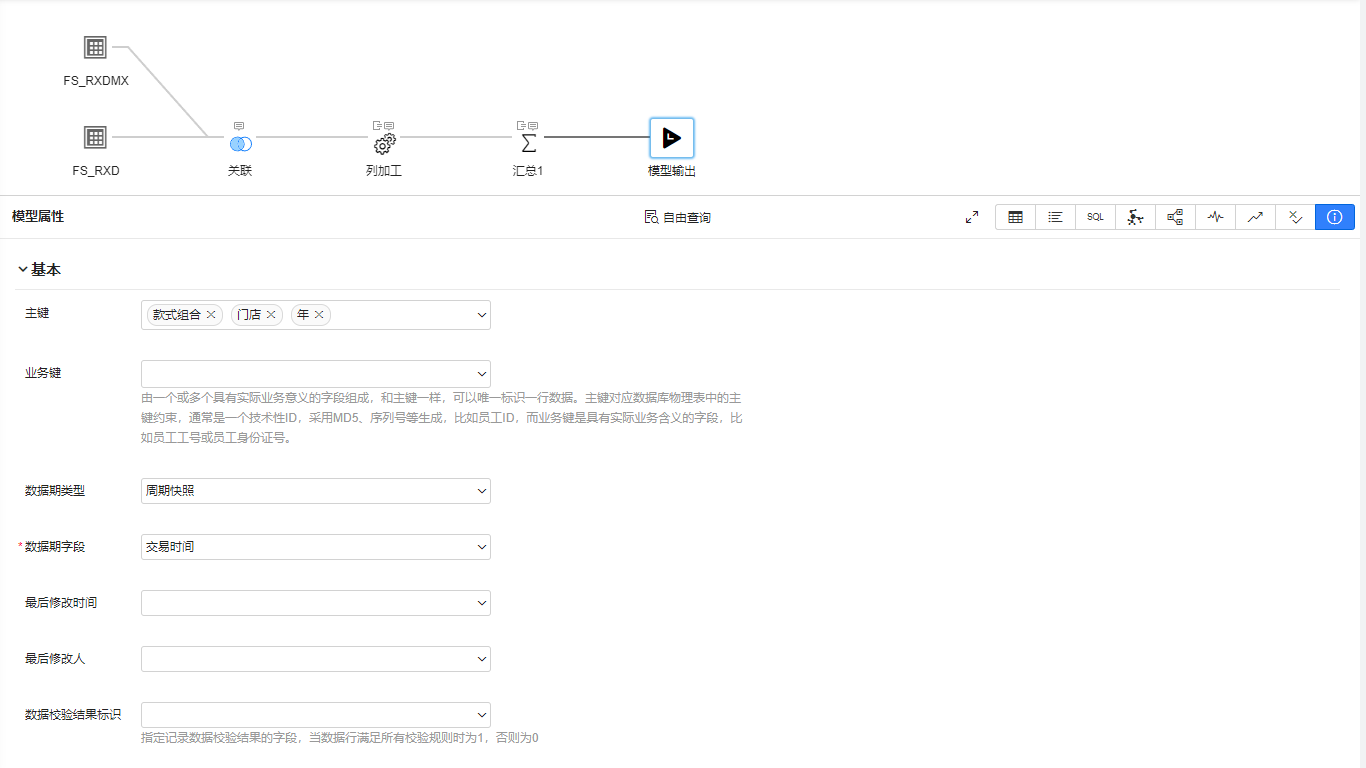Select the 关联 join node
This screenshot has height=768, width=1366.
tap(240, 143)
